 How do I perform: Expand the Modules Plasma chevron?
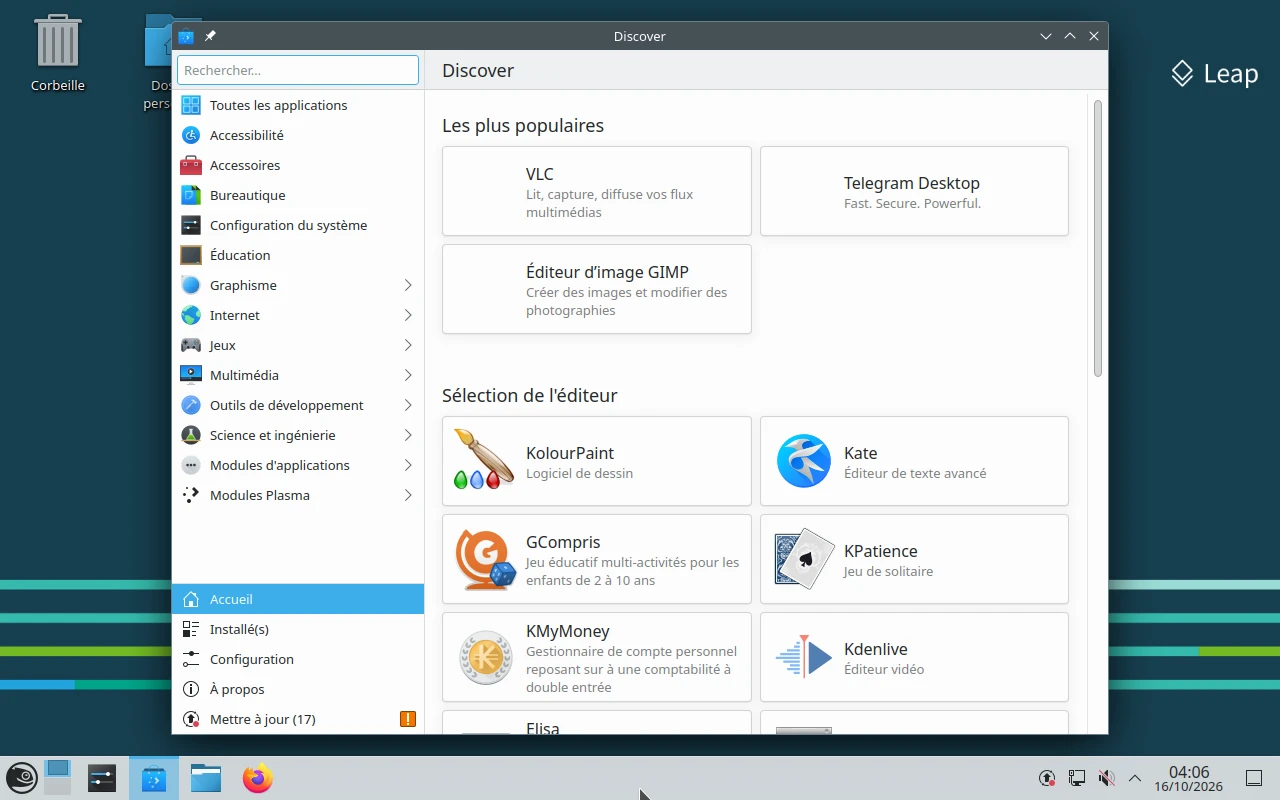point(408,495)
